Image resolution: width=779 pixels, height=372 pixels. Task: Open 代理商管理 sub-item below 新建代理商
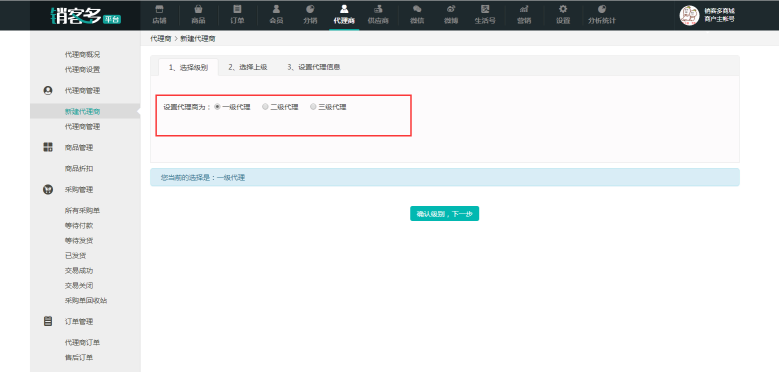[82, 127]
